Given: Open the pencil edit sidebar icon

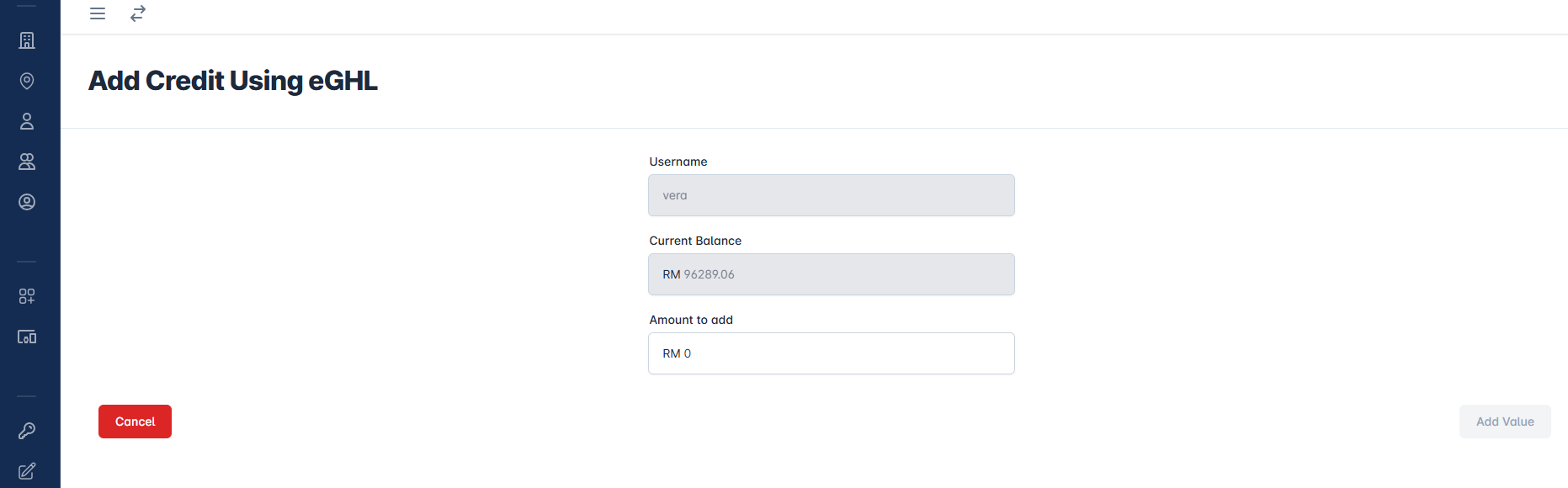Looking at the screenshot, I should [x=27, y=471].
